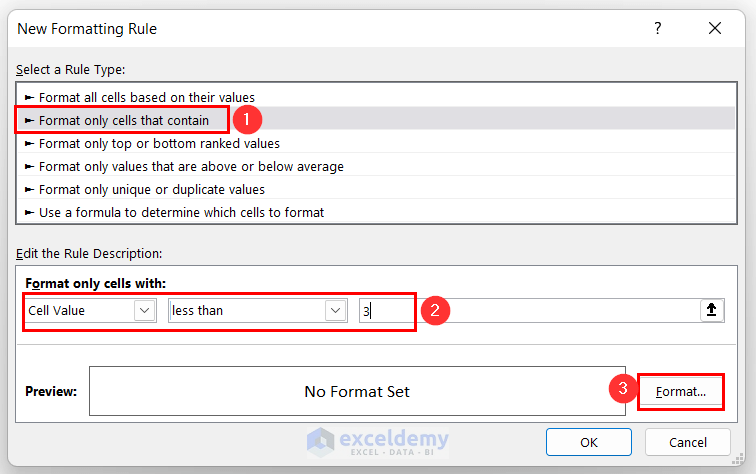Choose 'Format only top or bottom ranked values'

coord(159,143)
